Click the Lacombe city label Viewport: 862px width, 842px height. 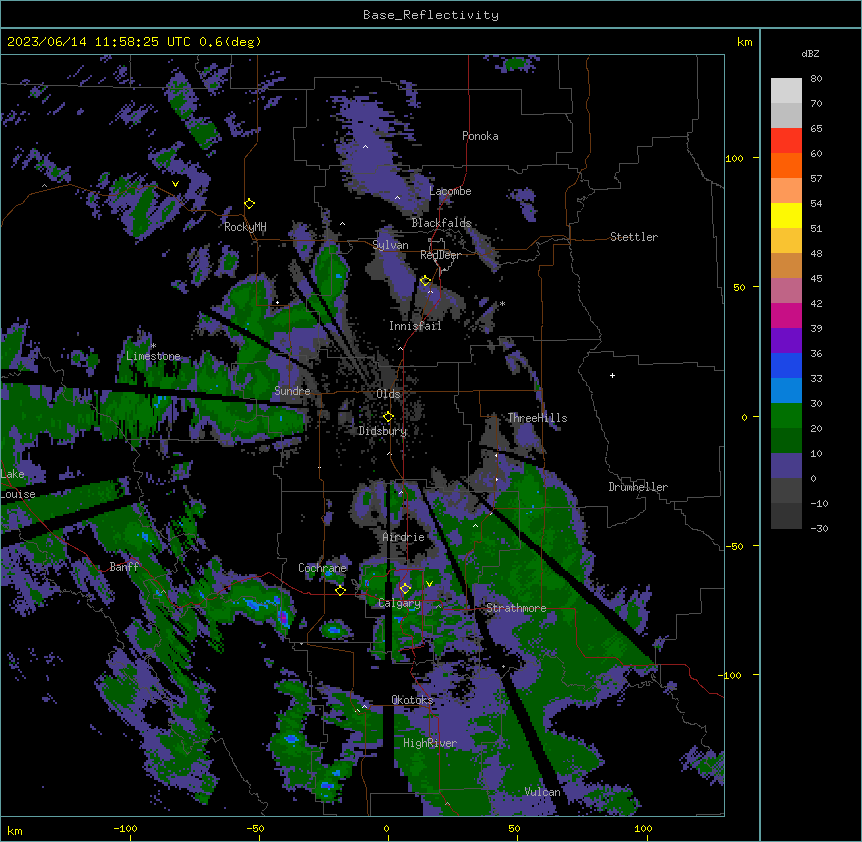coord(450,191)
